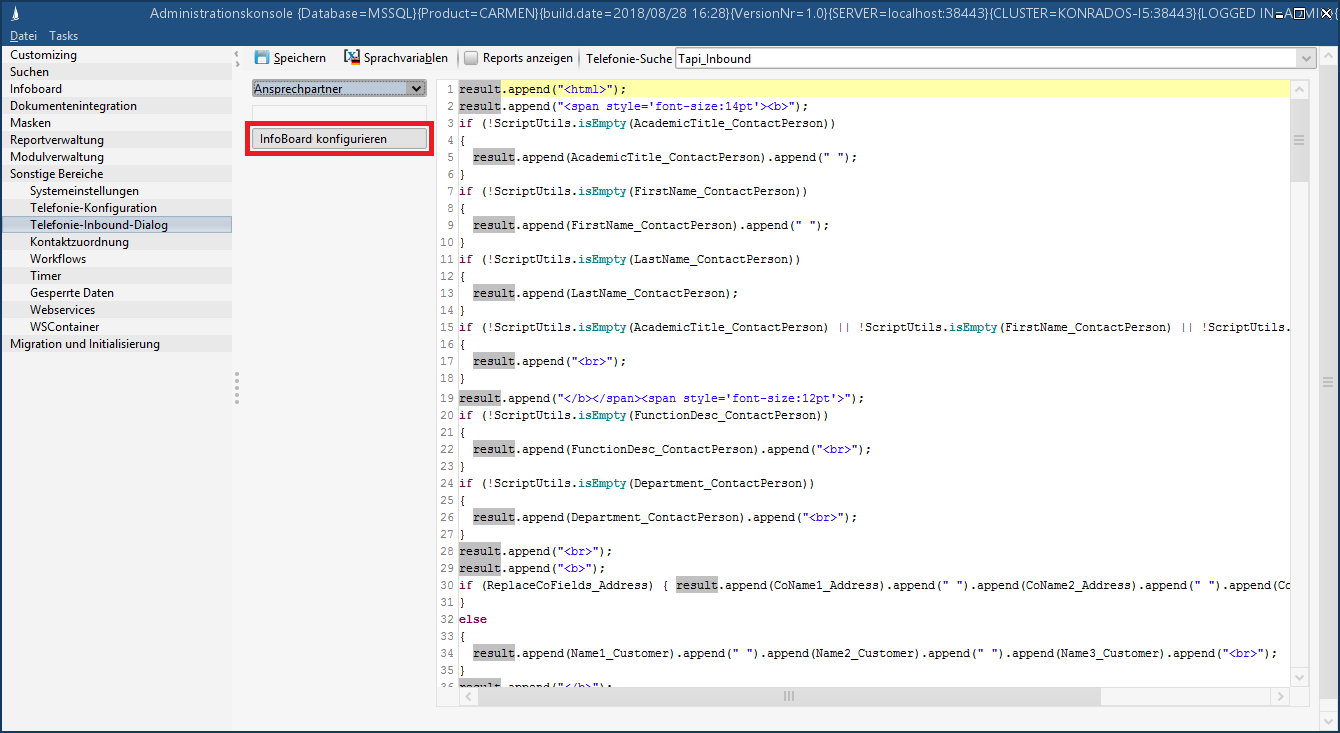Click the horizontal scrollbar thumb in code editor

[x=788, y=696]
